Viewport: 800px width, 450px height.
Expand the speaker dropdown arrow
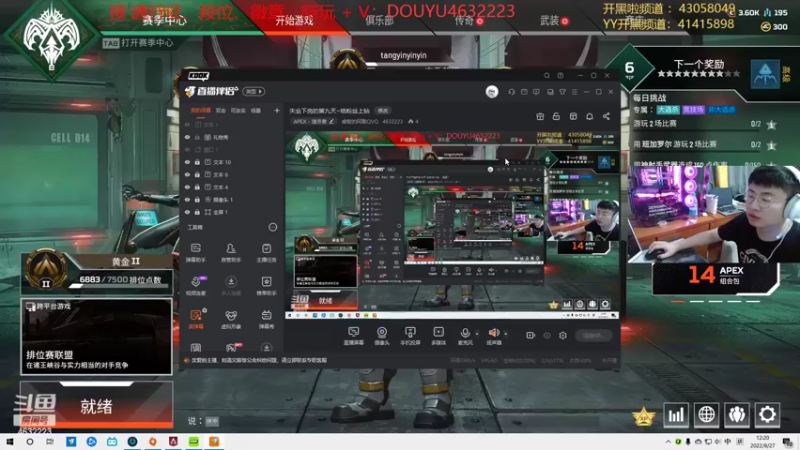click(506, 334)
